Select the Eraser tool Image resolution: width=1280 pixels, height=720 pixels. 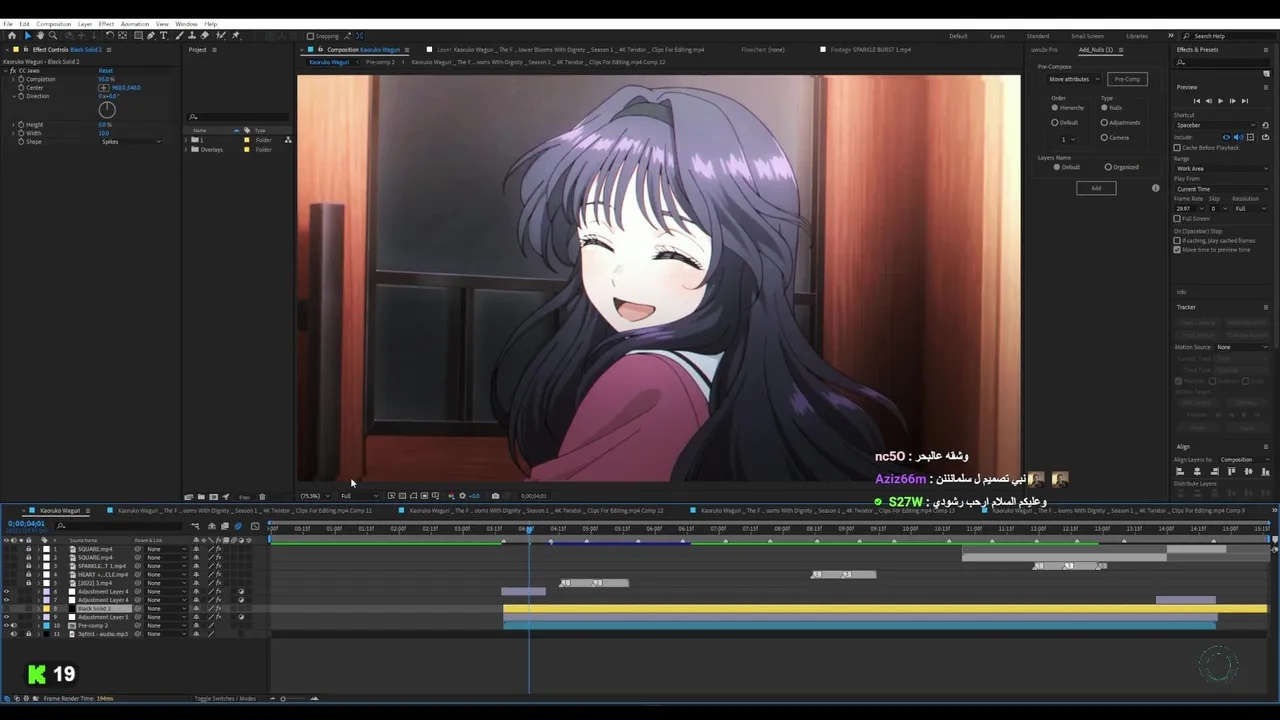pos(204,35)
